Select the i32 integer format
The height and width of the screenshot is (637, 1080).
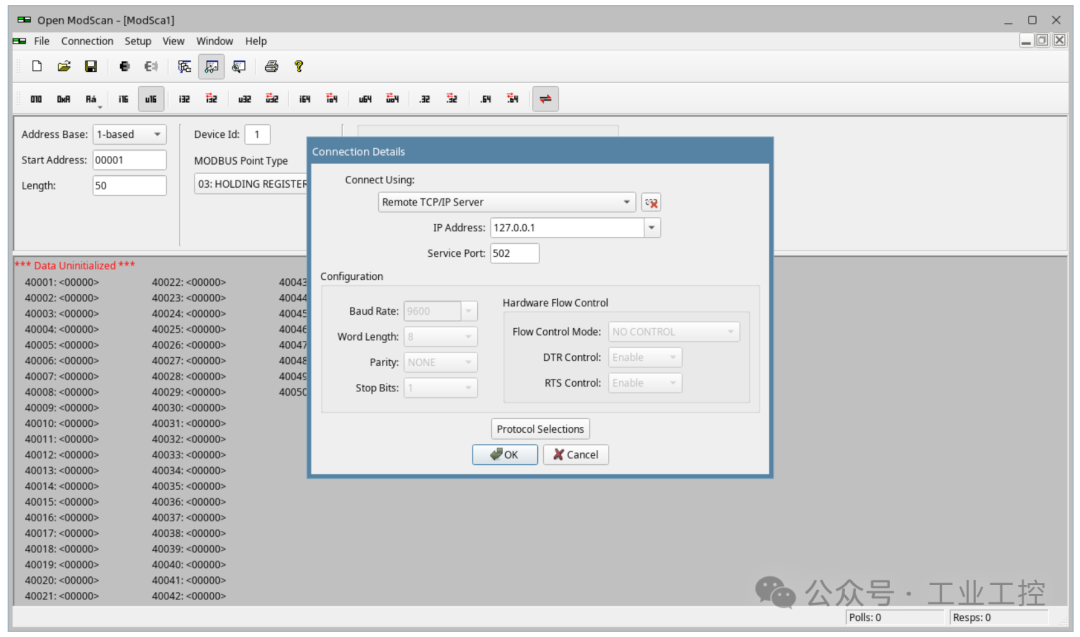click(x=184, y=99)
